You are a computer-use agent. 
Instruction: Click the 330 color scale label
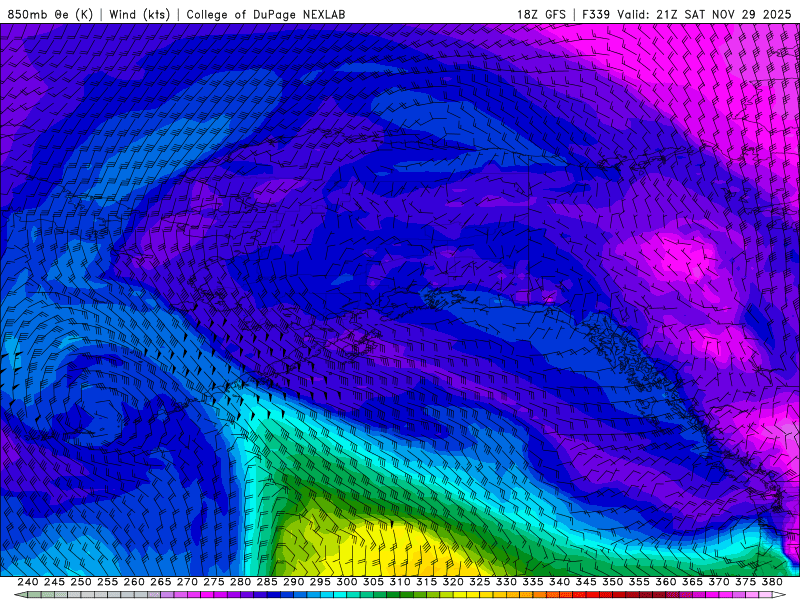point(506,582)
